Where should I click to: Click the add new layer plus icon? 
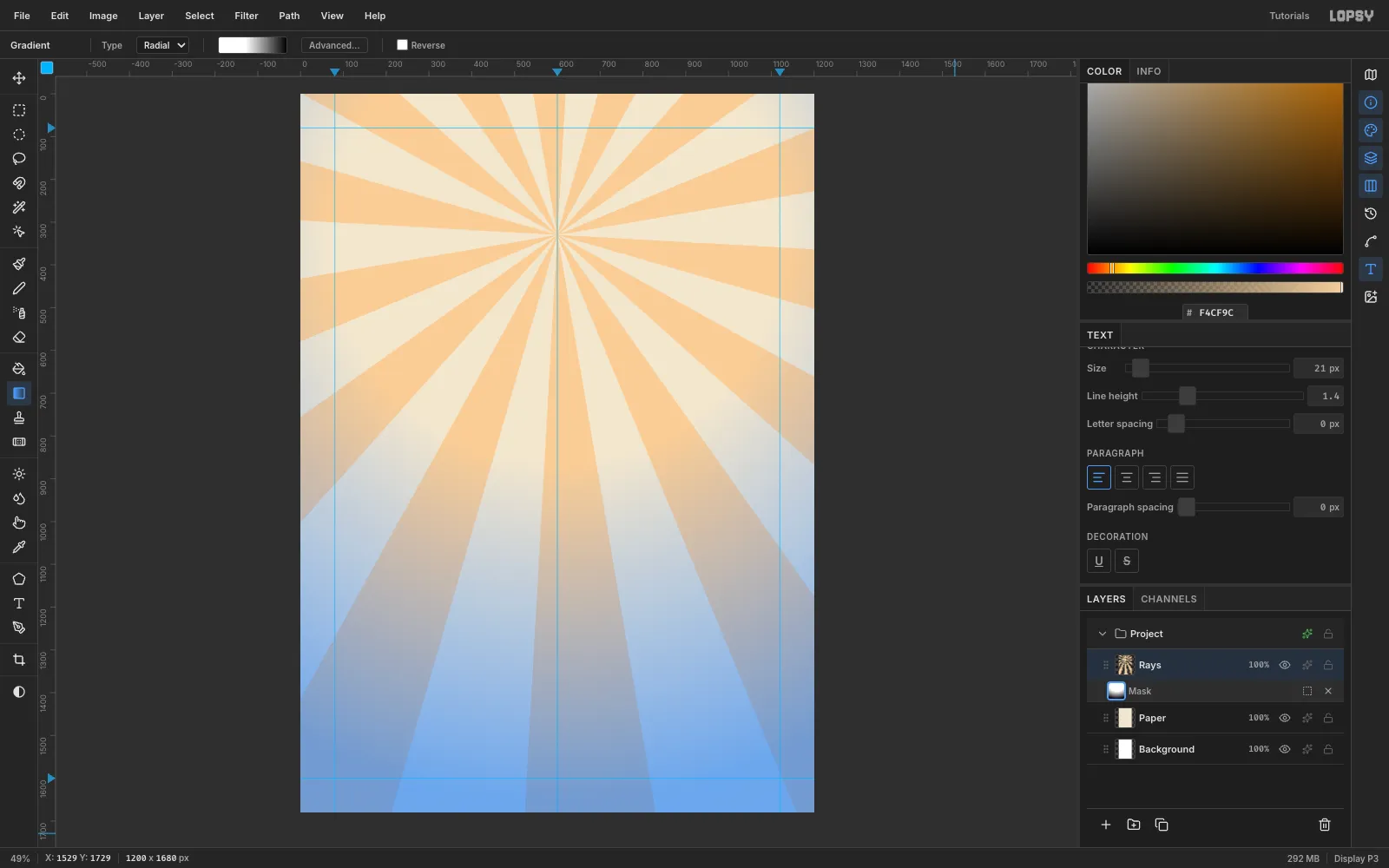tap(1106, 825)
